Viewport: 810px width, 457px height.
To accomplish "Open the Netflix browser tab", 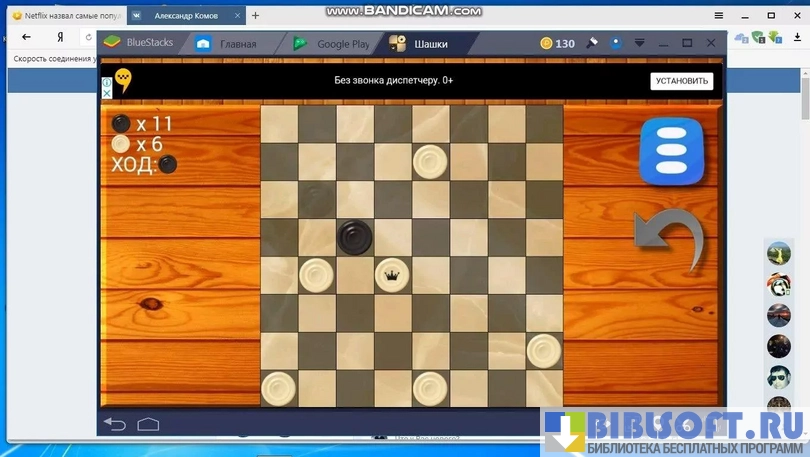I will [64, 16].
